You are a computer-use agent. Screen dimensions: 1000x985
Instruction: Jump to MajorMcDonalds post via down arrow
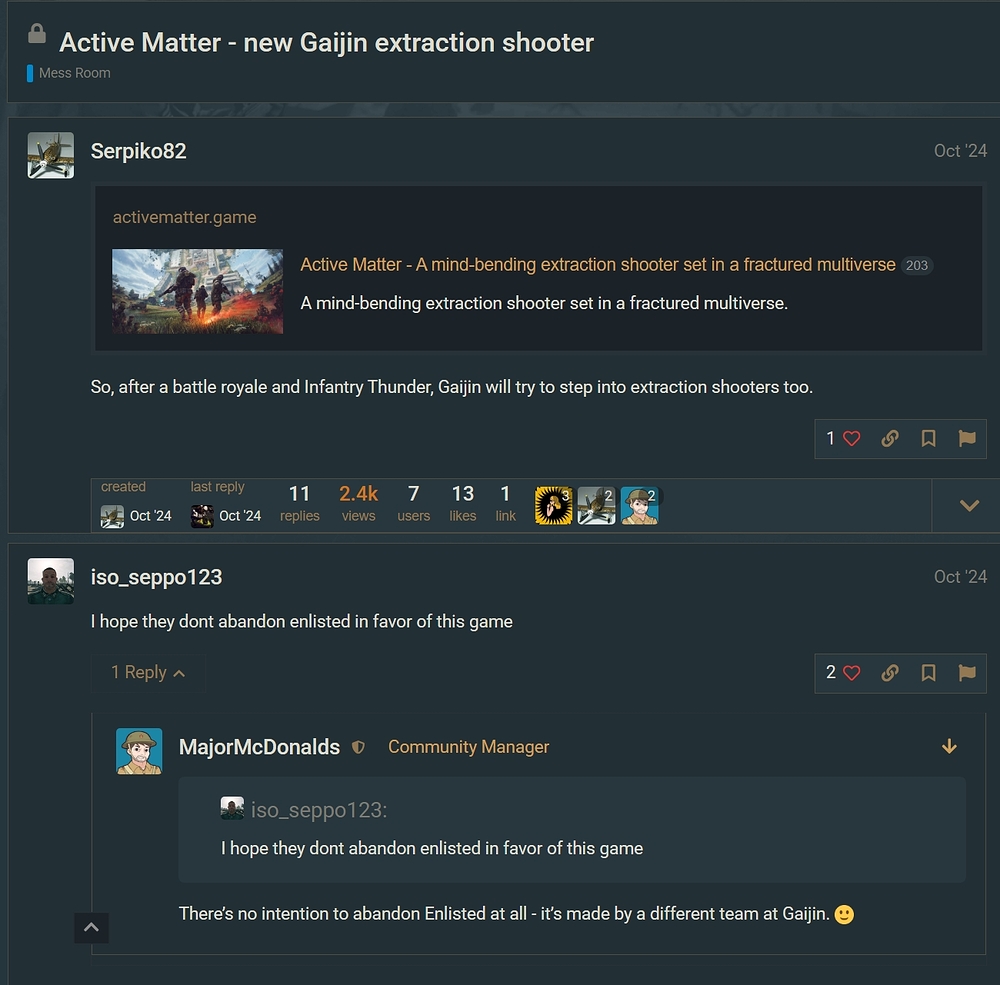pos(949,746)
